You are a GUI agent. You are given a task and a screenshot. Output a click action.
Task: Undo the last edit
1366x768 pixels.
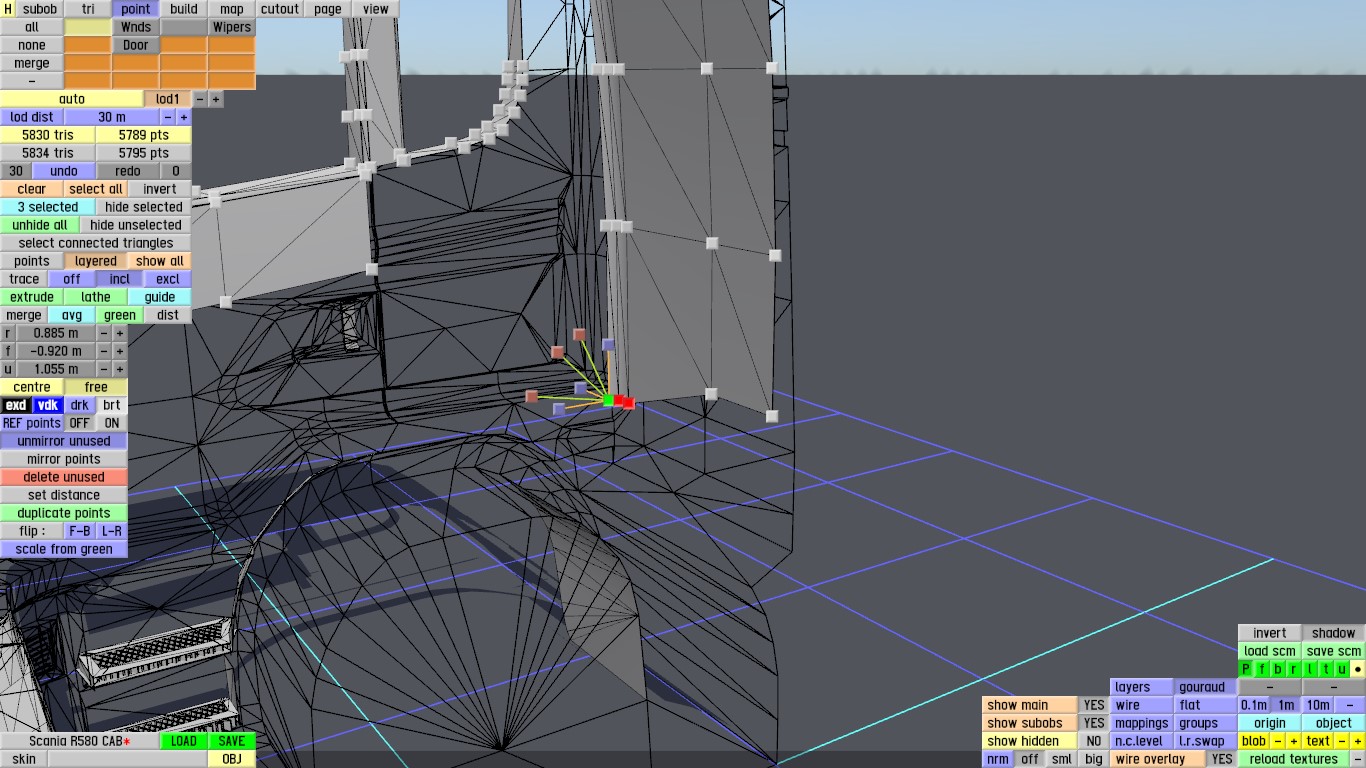[64, 171]
